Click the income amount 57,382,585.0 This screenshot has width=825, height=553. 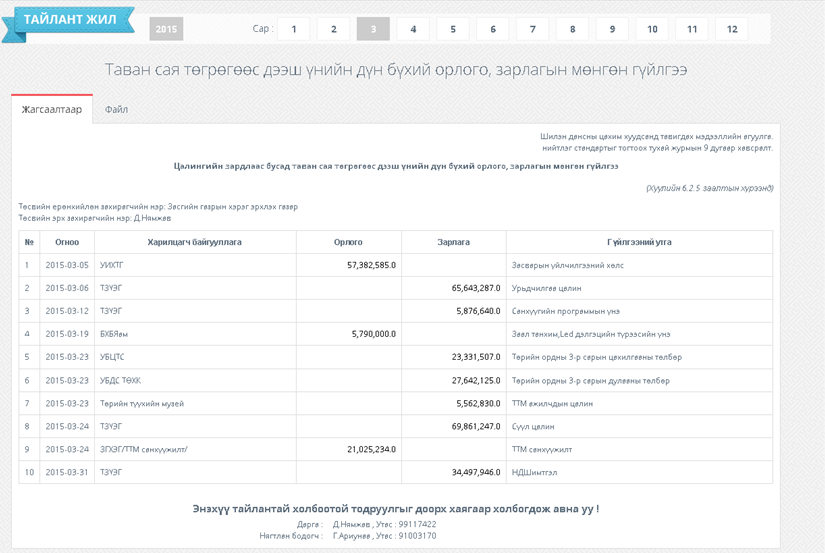click(x=371, y=265)
